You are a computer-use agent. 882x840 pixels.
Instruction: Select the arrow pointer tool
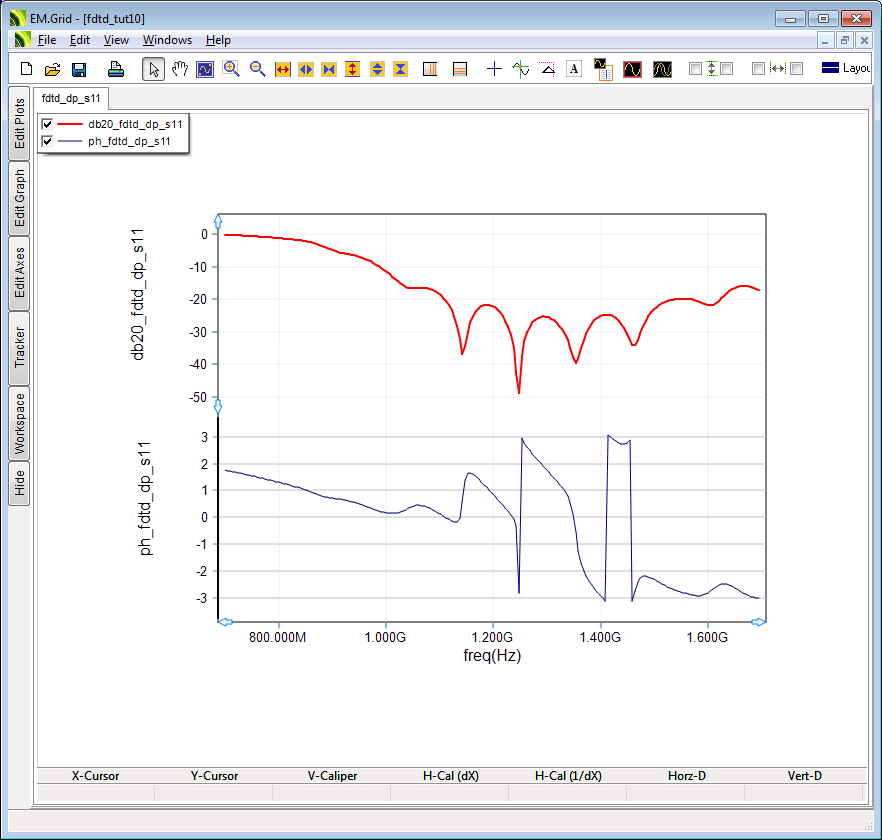click(154, 69)
